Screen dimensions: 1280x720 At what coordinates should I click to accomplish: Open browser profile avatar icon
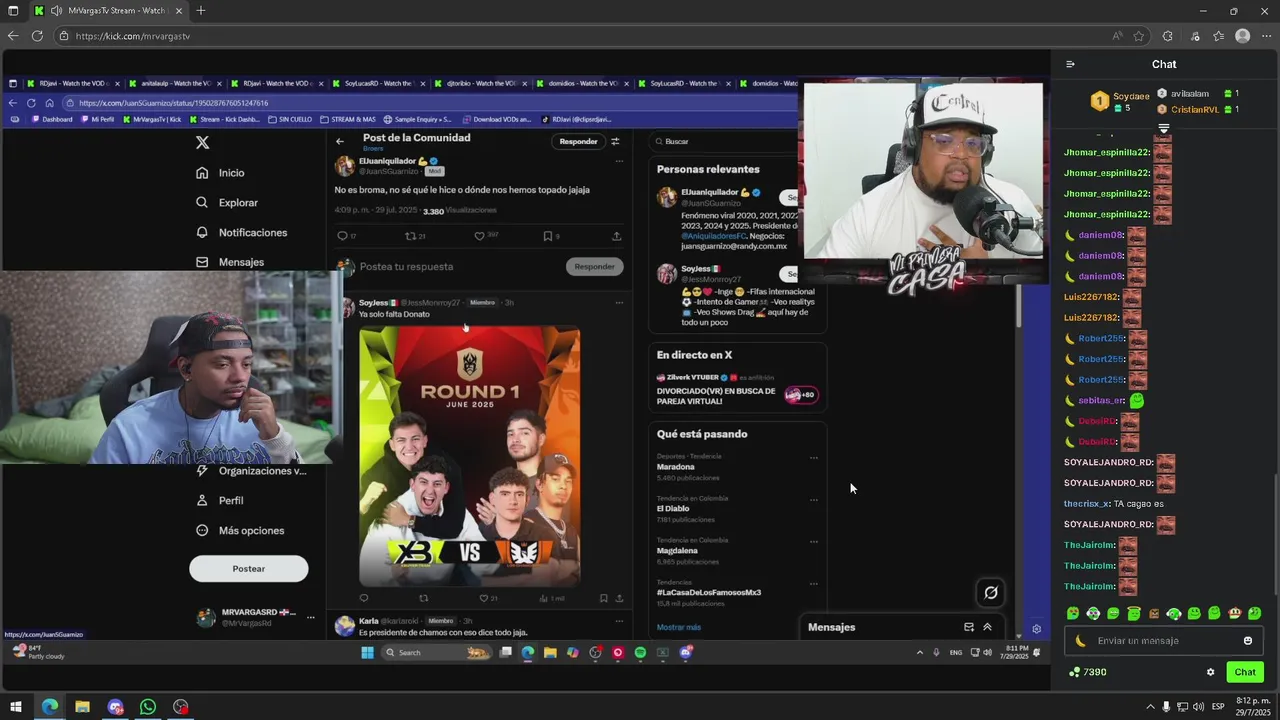pos(1242,36)
